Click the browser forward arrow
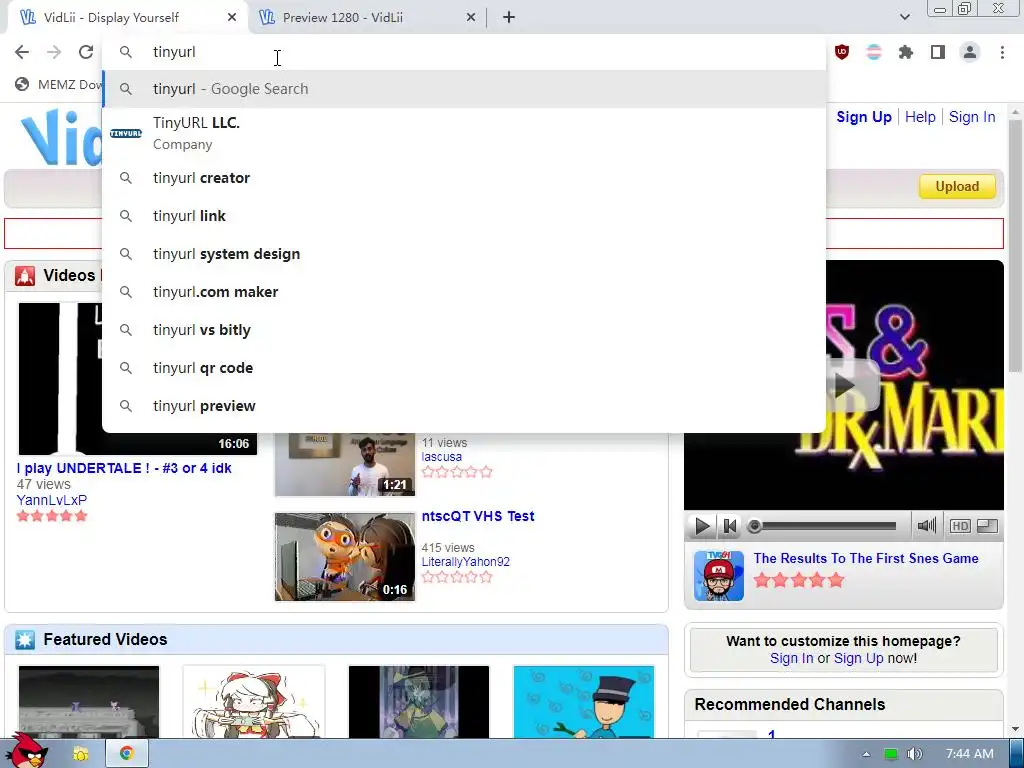1024x768 pixels. tap(54, 52)
